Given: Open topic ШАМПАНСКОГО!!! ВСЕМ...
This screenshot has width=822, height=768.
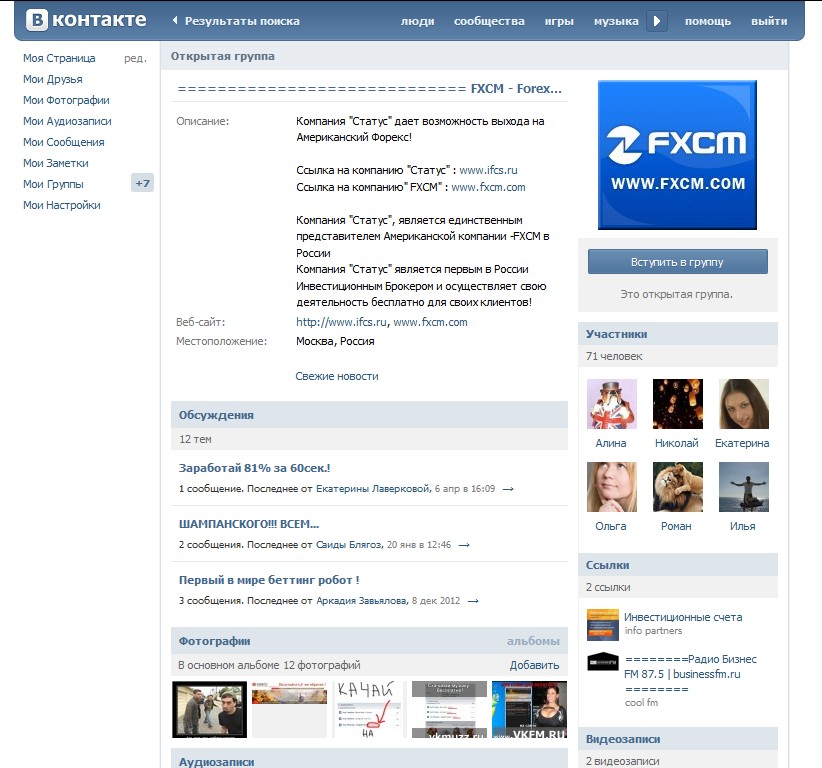Looking at the screenshot, I should pyautogui.click(x=248, y=524).
